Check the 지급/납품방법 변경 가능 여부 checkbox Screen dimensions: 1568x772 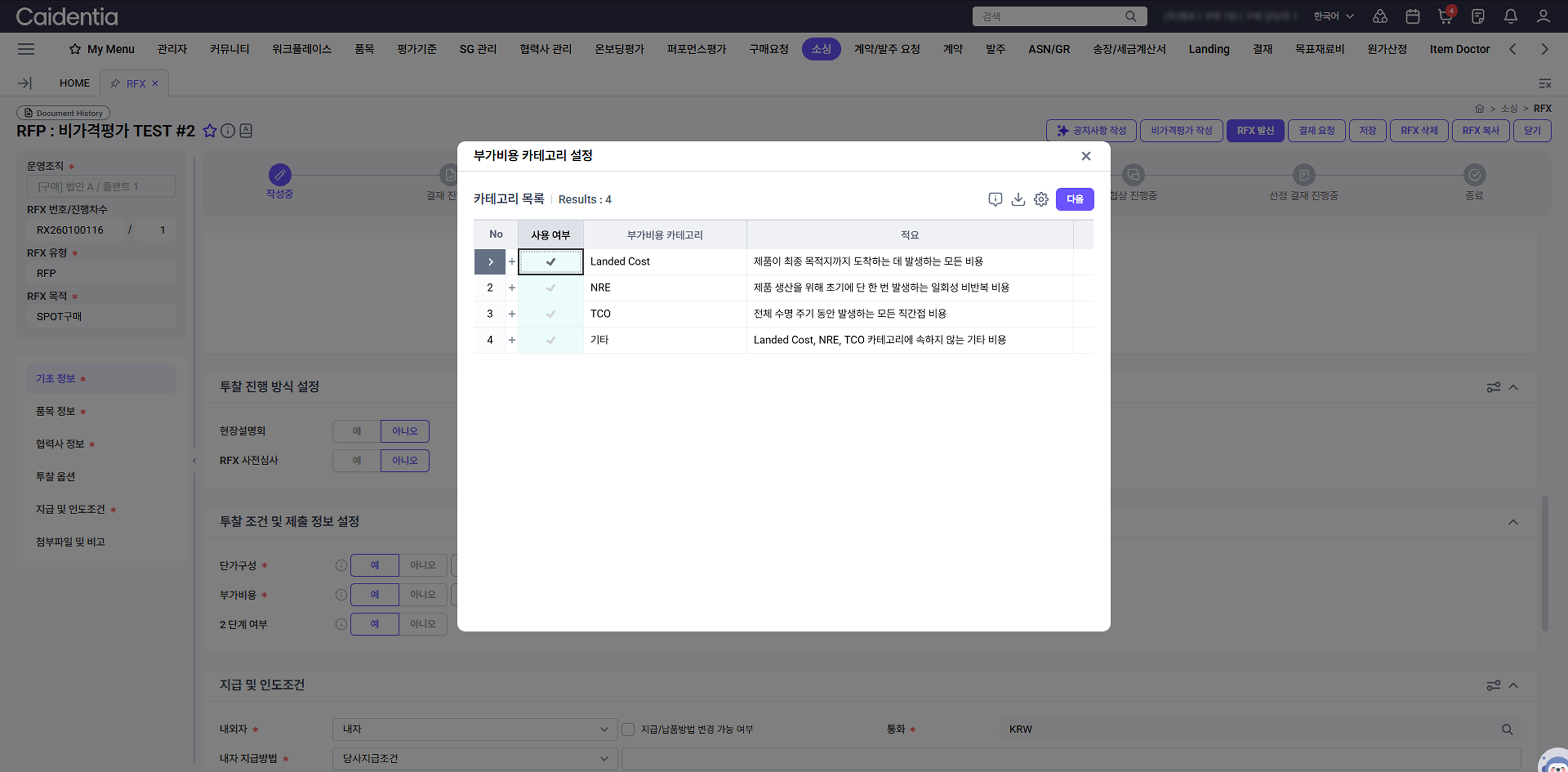[628, 730]
